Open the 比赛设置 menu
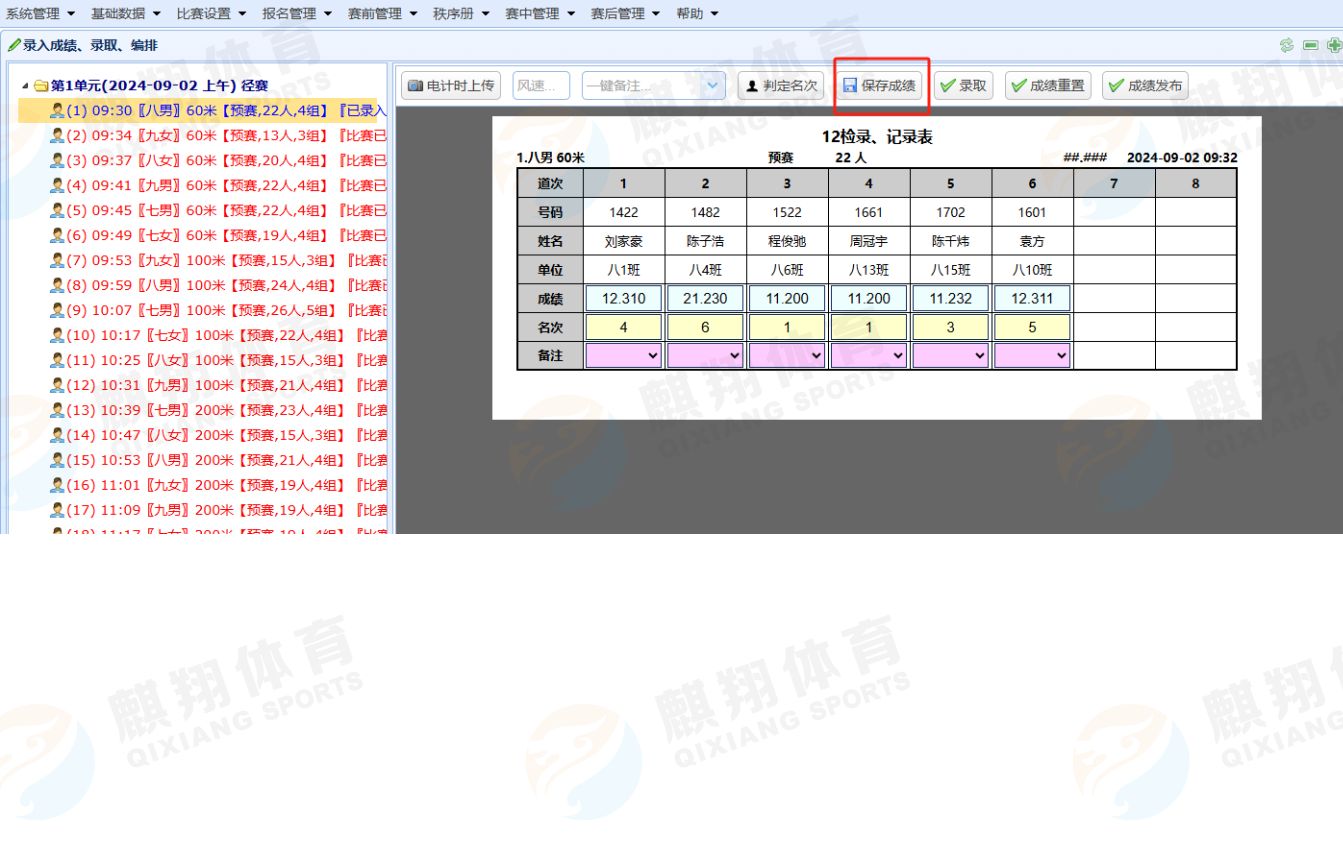Viewport: 1343px width, 861px height. tap(211, 13)
